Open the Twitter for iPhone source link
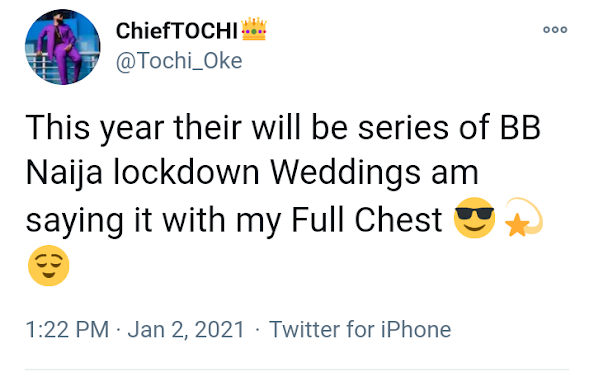The image size is (594, 377). [360, 329]
